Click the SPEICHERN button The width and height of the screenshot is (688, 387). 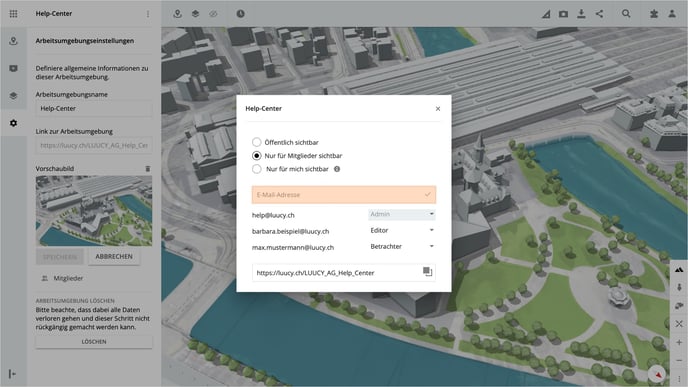point(60,257)
